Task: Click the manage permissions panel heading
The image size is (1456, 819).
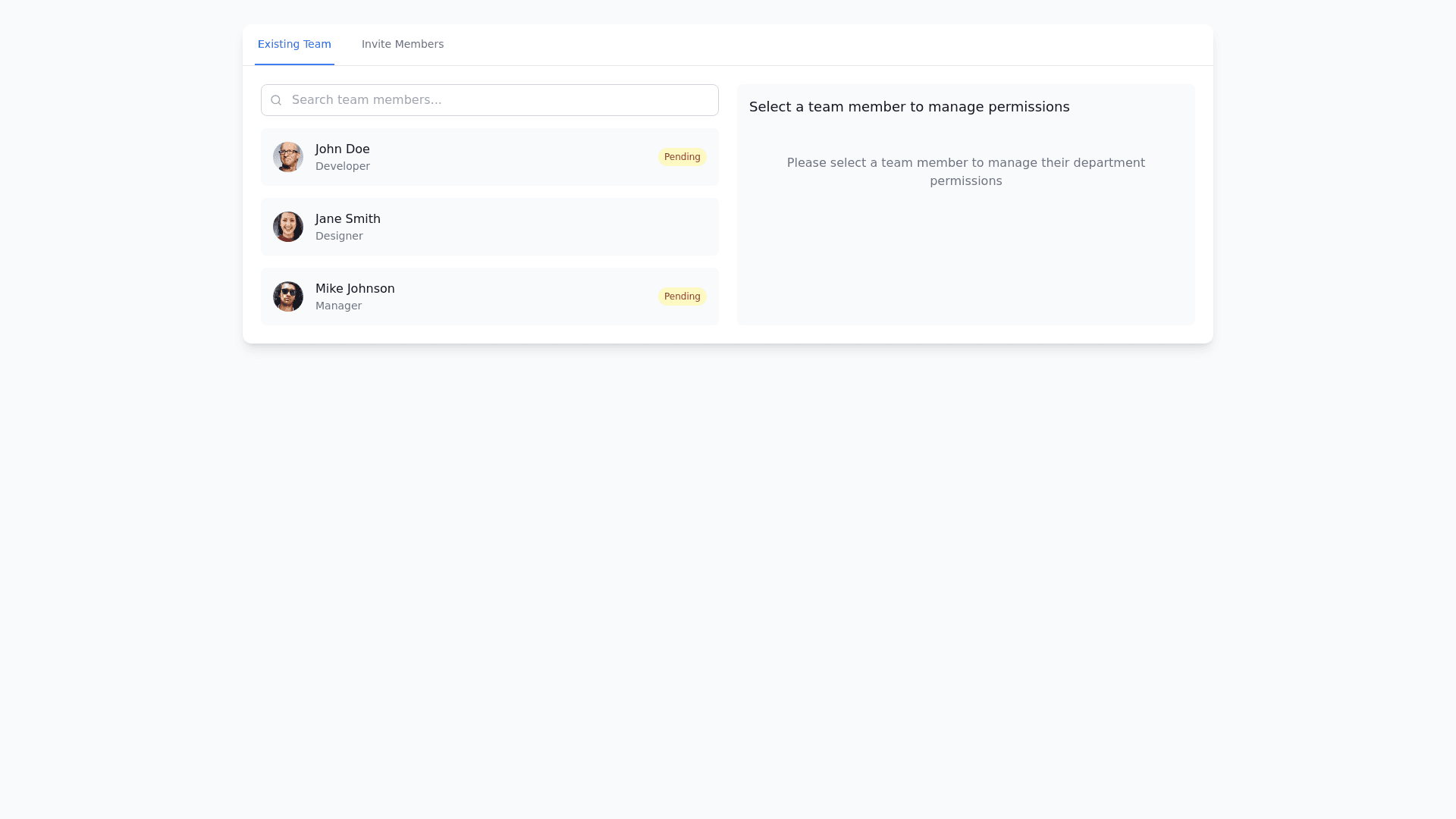Action: point(908,107)
